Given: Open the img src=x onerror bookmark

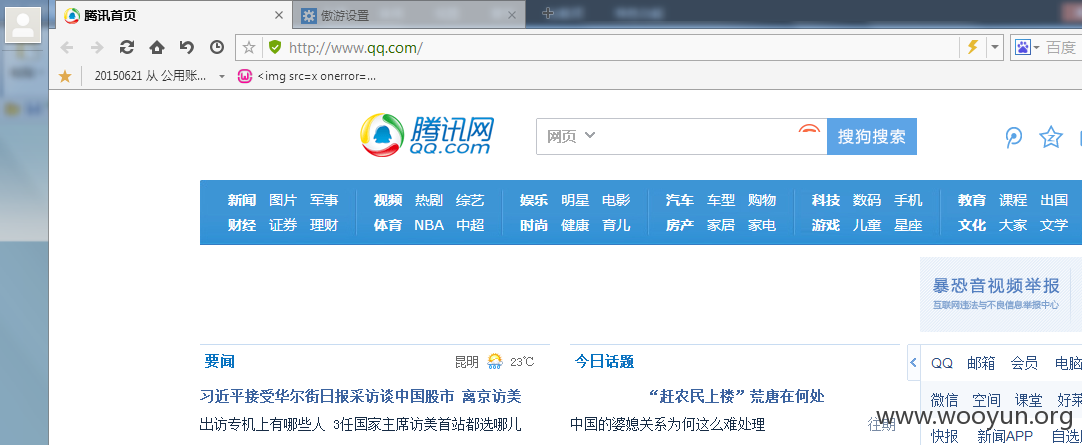Looking at the screenshot, I should coord(307,76).
